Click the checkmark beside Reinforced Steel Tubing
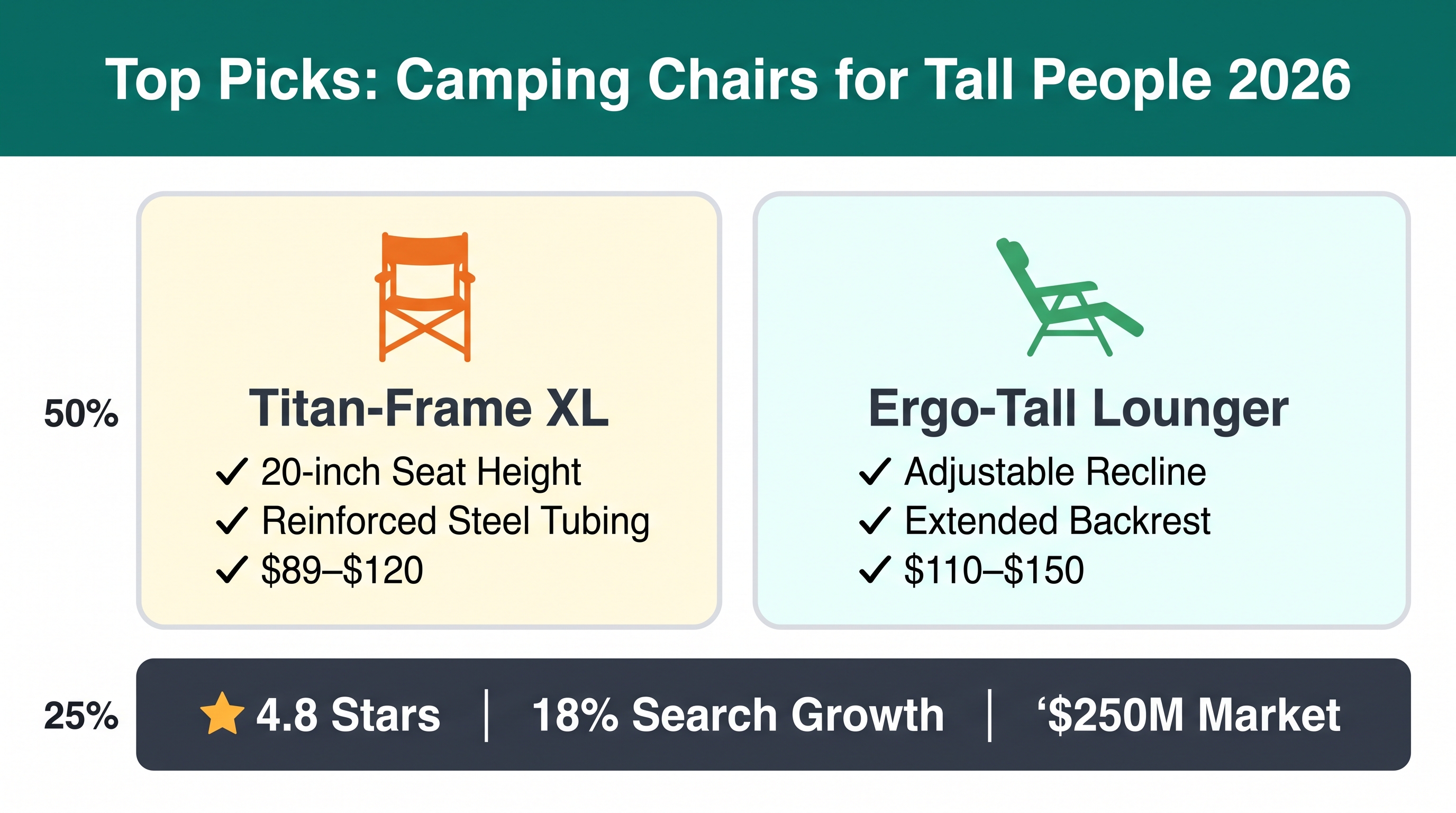Image resolution: width=1456 pixels, height=813 pixels. 232,521
